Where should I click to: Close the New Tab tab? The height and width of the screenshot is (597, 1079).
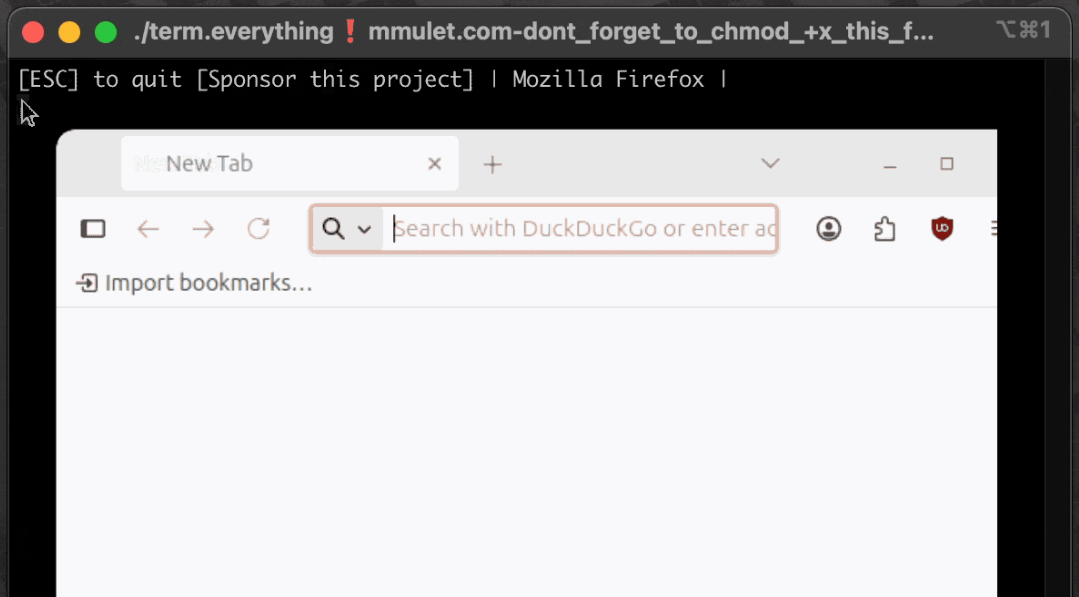point(434,164)
